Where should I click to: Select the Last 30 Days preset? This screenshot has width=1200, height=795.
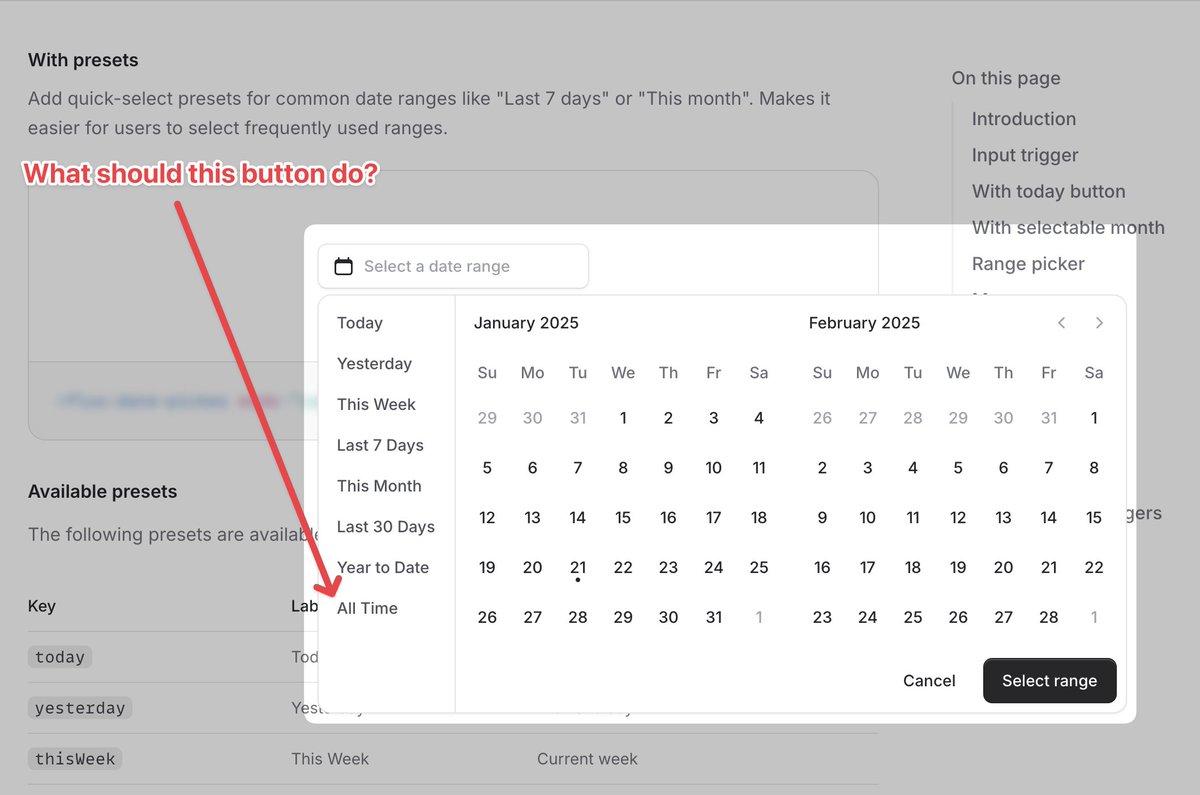click(x=386, y=527)
